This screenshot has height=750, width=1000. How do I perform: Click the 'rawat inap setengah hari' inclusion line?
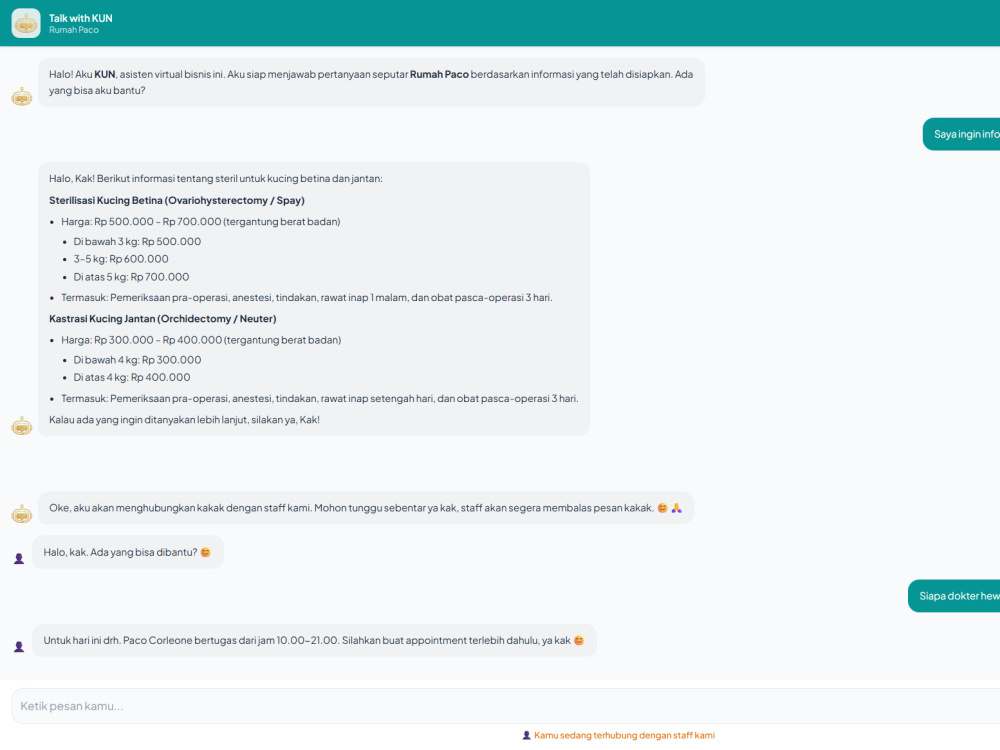click(x=320, y=399)
